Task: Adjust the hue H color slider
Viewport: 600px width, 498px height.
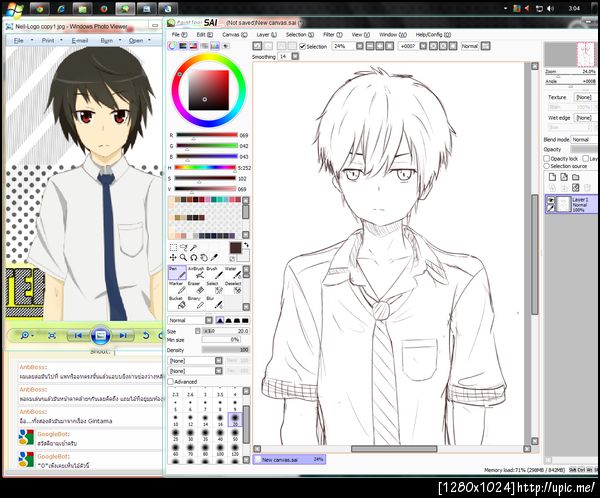Action: coord(205,168)
